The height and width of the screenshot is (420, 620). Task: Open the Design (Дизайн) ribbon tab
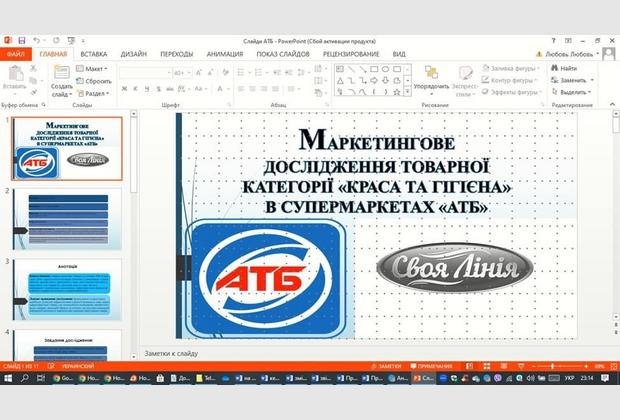coord(134,54)
